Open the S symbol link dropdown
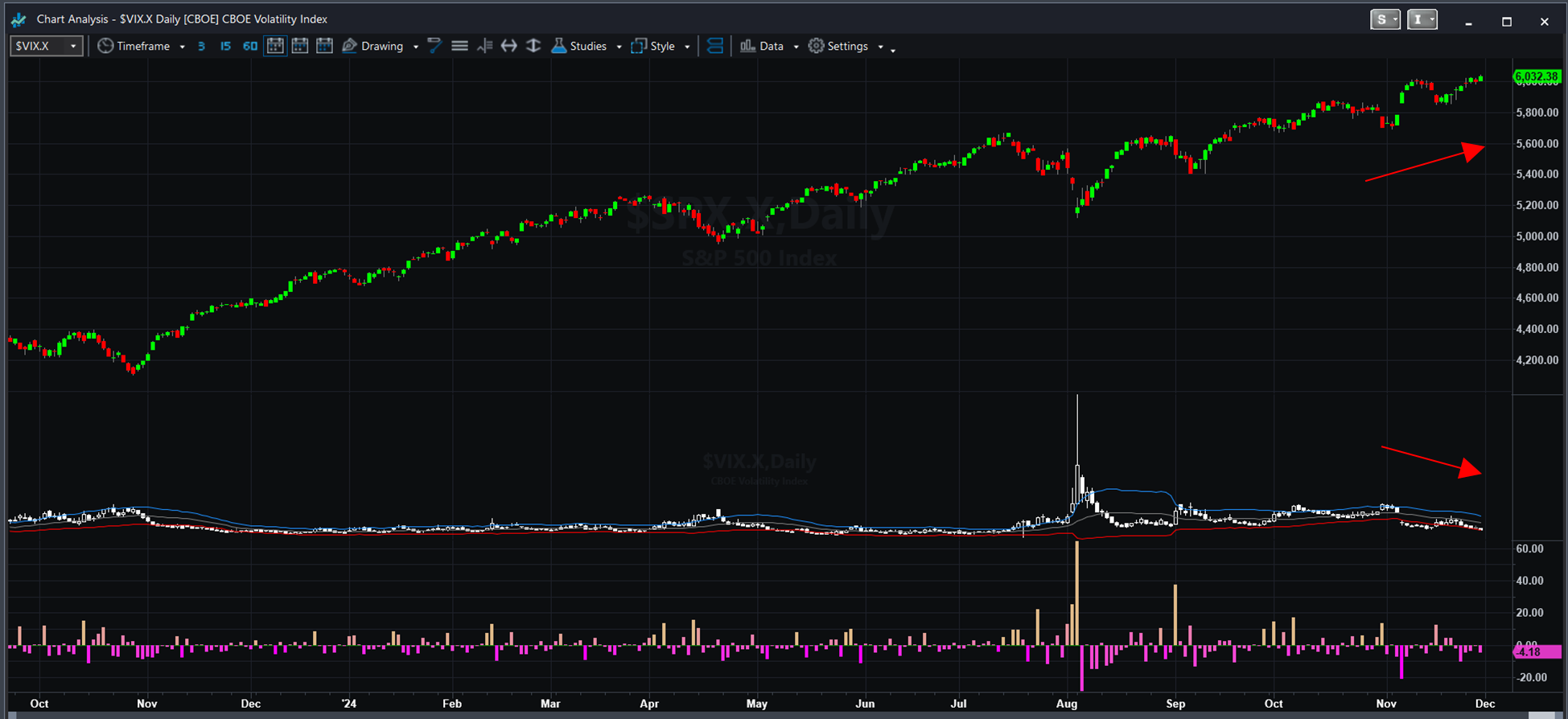1568x719 pixels. pyautogui.click(x=1385, y=19)
